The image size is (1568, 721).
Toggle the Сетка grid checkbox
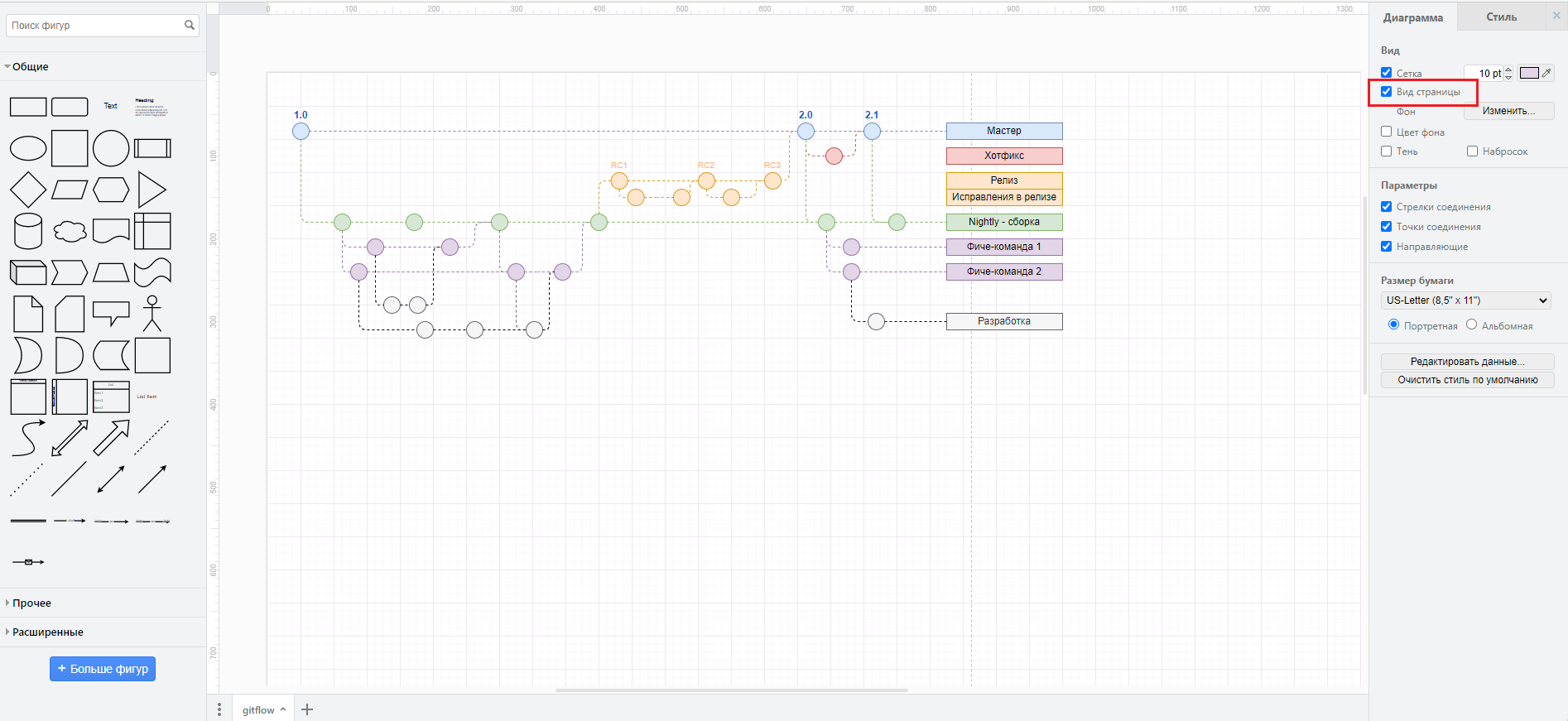(x=1386, y=73)
